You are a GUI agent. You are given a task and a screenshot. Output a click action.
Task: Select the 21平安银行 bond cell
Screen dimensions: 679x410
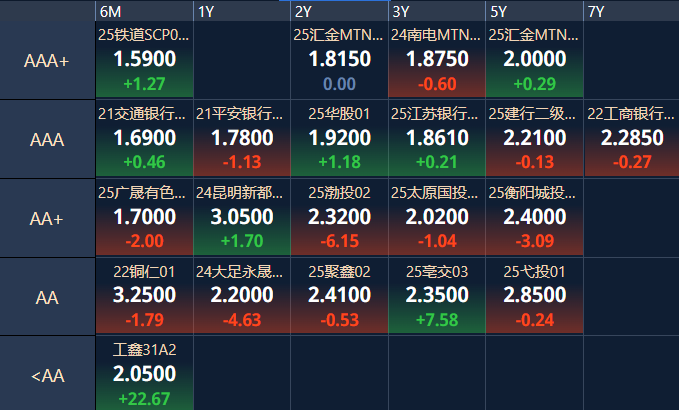click(x=241, y=139)
